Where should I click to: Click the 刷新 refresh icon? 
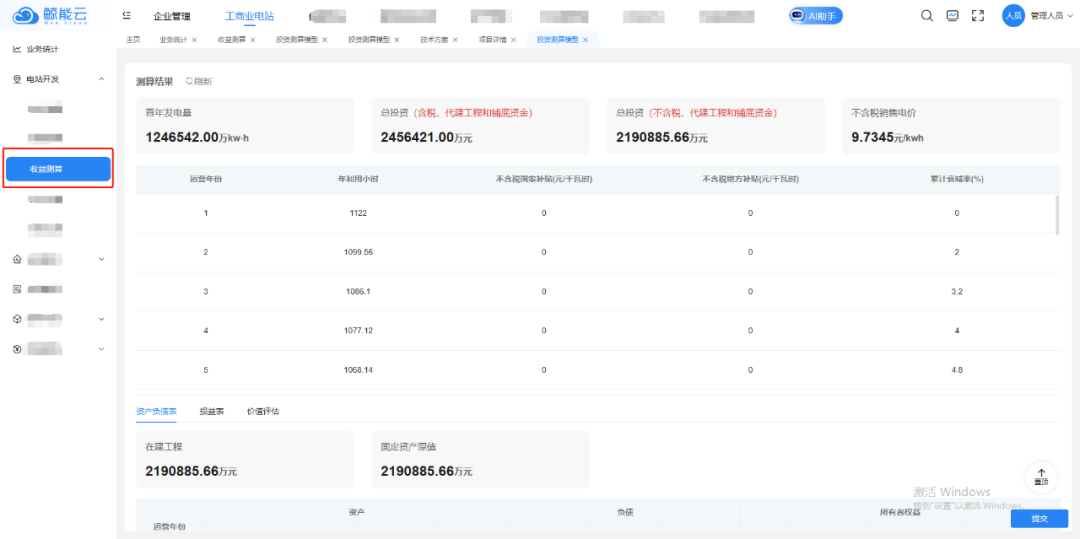click(197, 81)
